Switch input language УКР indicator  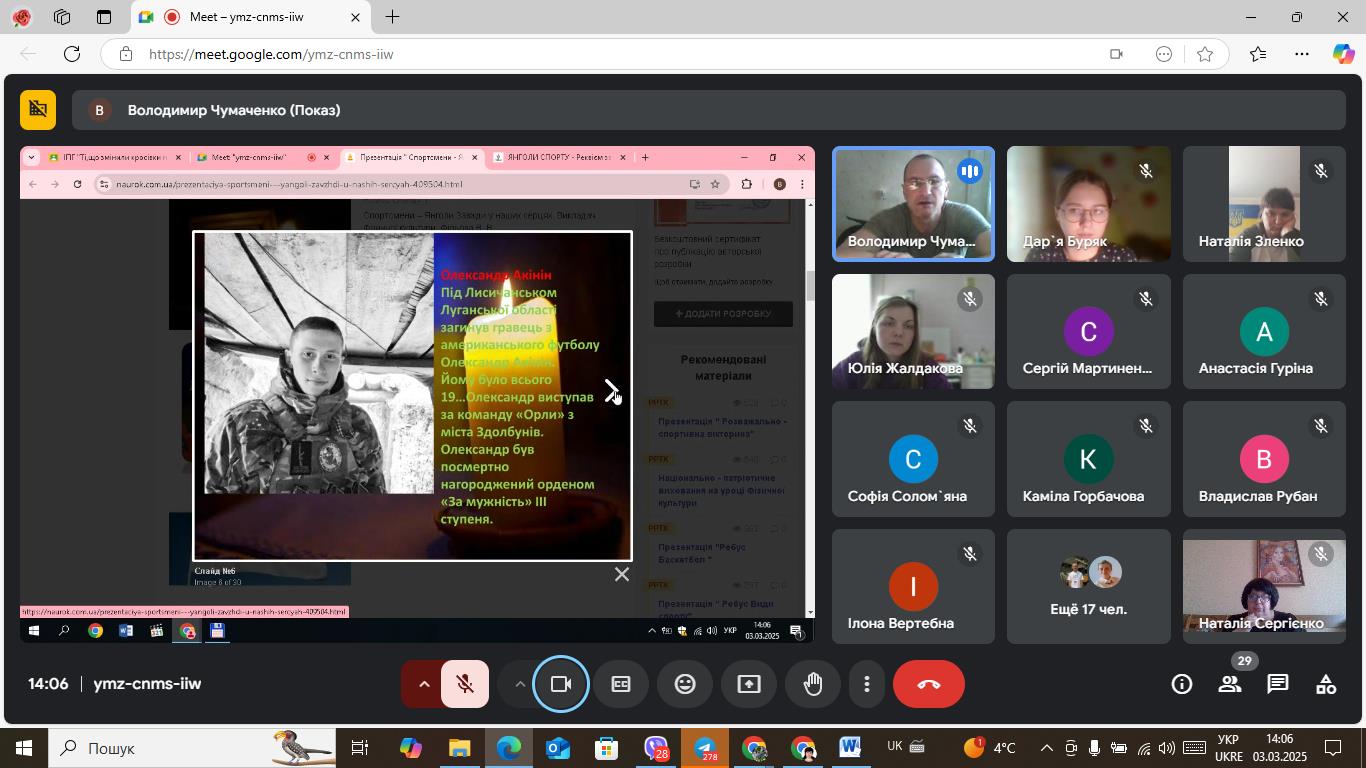[x=1228, y=748]
